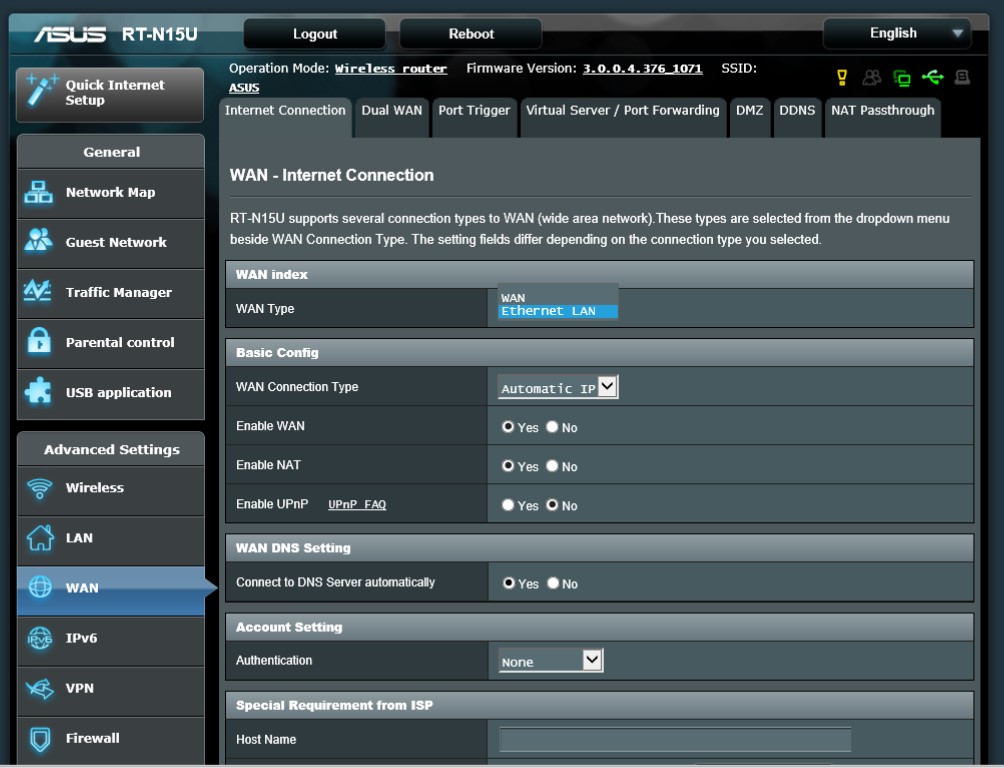Screen dimensions: 1004x768
Task: Select Yes for Enable UPnP
Action: (508, 506)
